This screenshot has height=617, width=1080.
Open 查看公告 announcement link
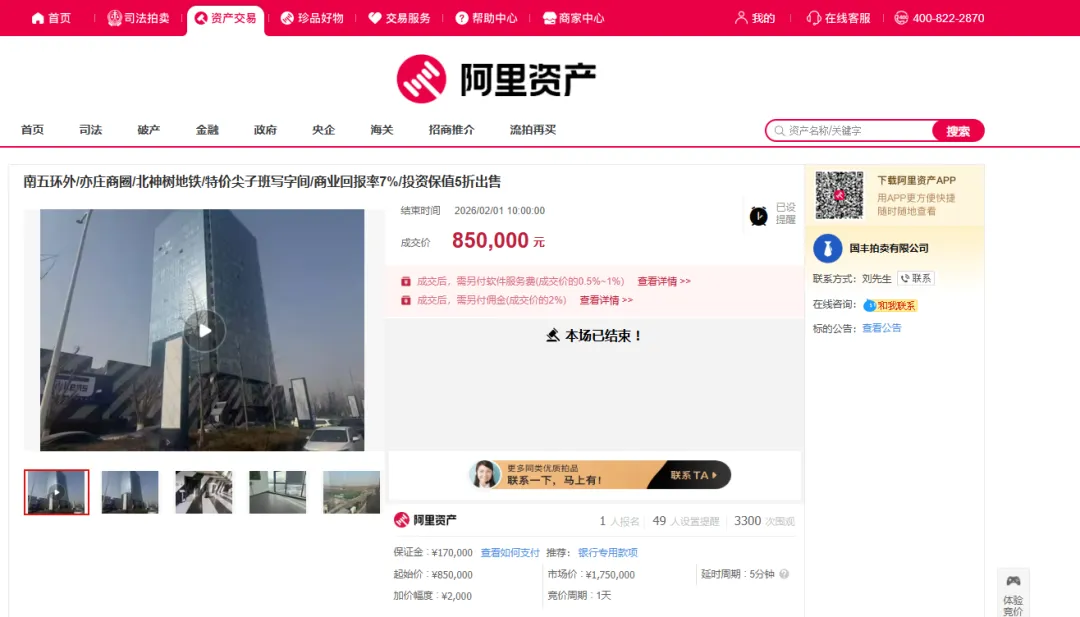[882, 328]
